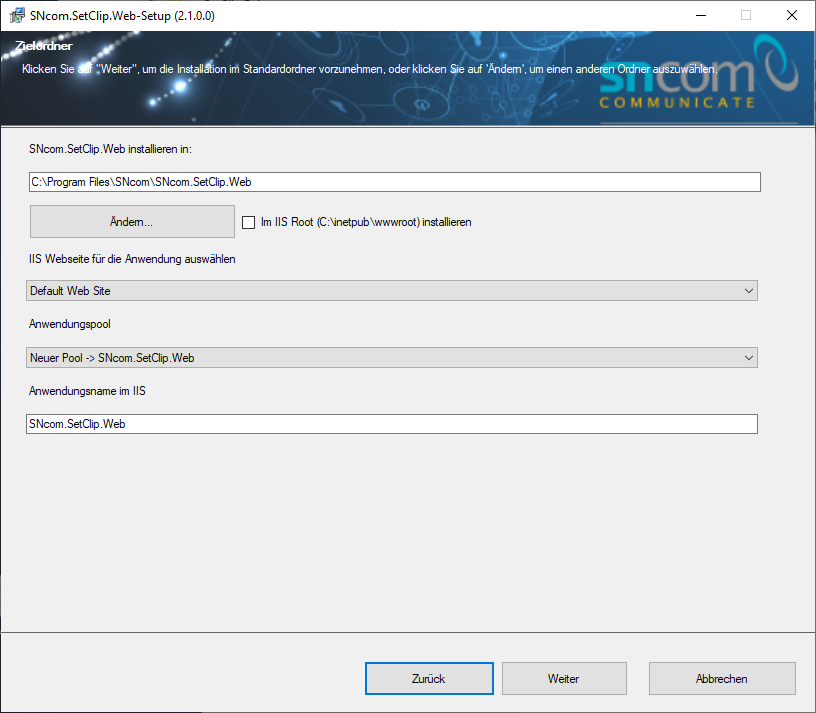Image resolution: width=816 pixels, height=713 pixels.
Task: Close the SNcom.SetClip.Web setup window
Action: (791, 16)
